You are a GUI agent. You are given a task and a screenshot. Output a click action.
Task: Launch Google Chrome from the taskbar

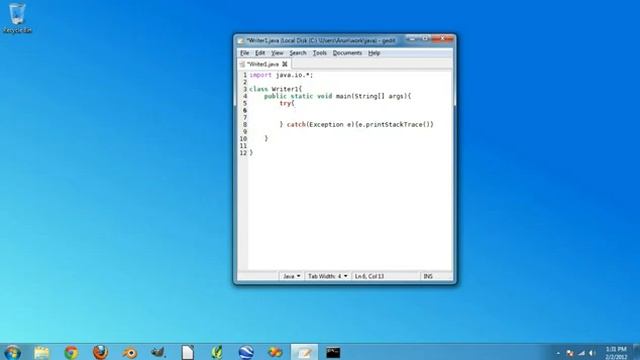coord(71,352)
